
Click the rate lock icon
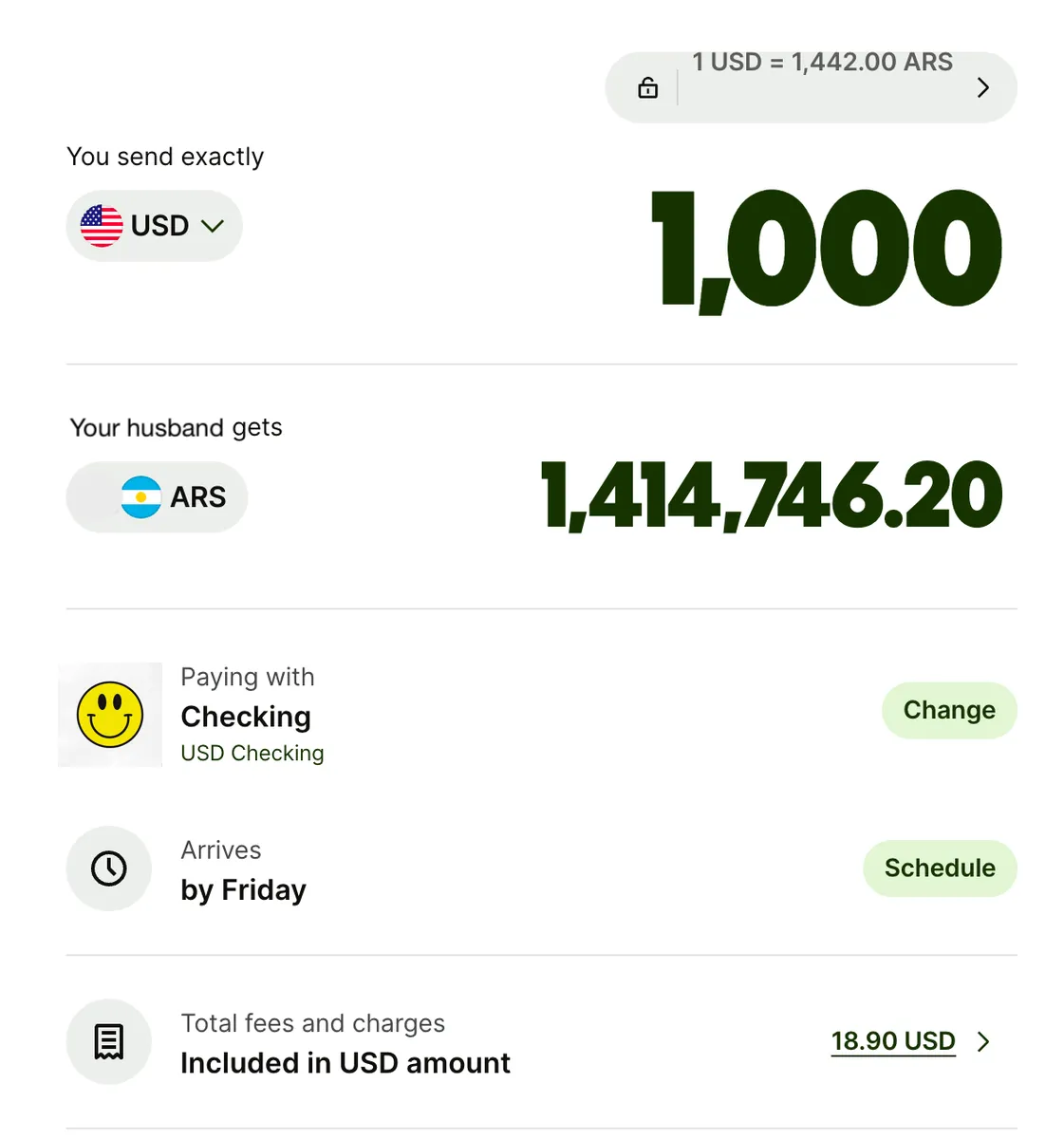648,88
